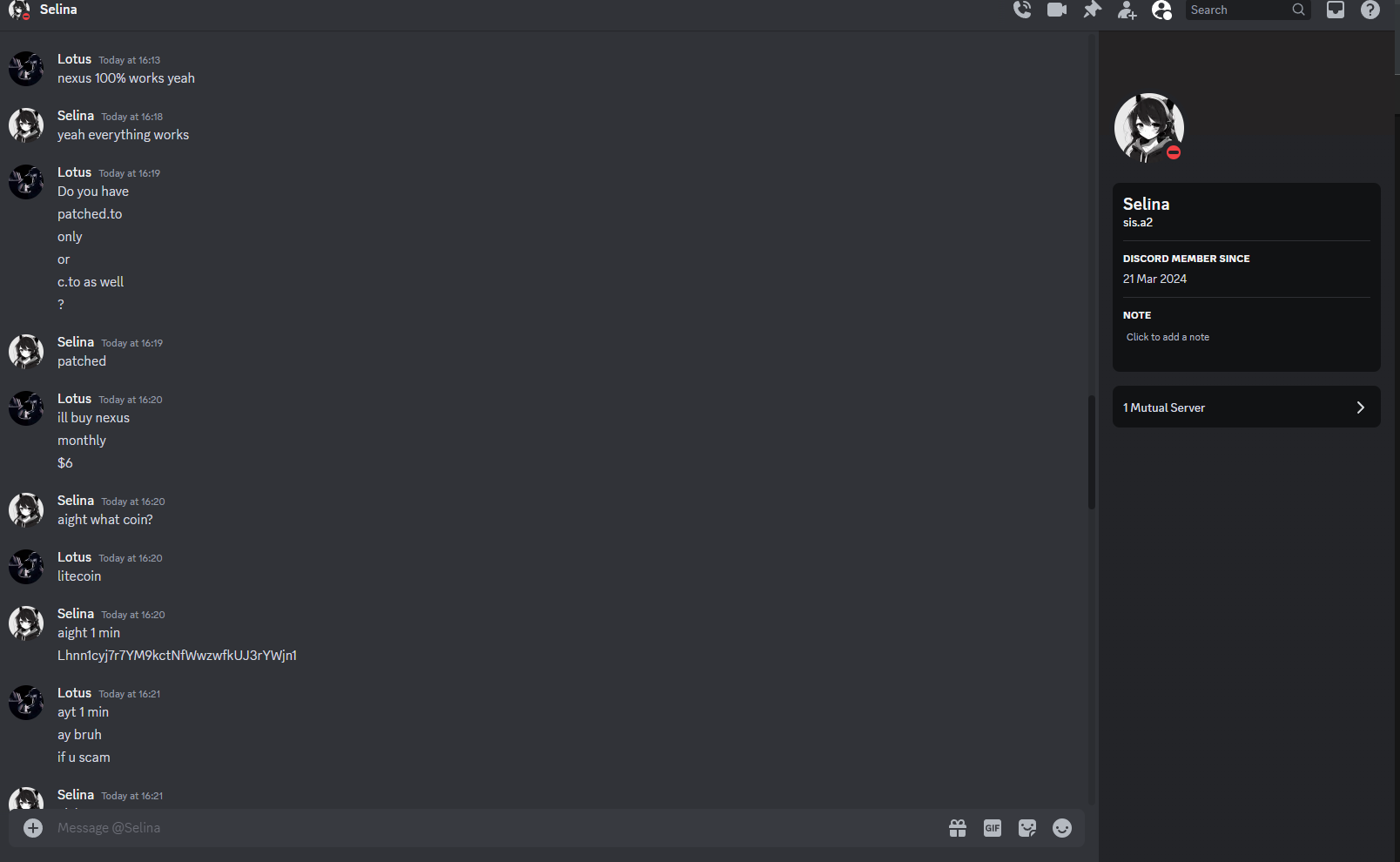
Task: Expand the 1 Mutual Server section
Action: click(x=1247, y=407)
